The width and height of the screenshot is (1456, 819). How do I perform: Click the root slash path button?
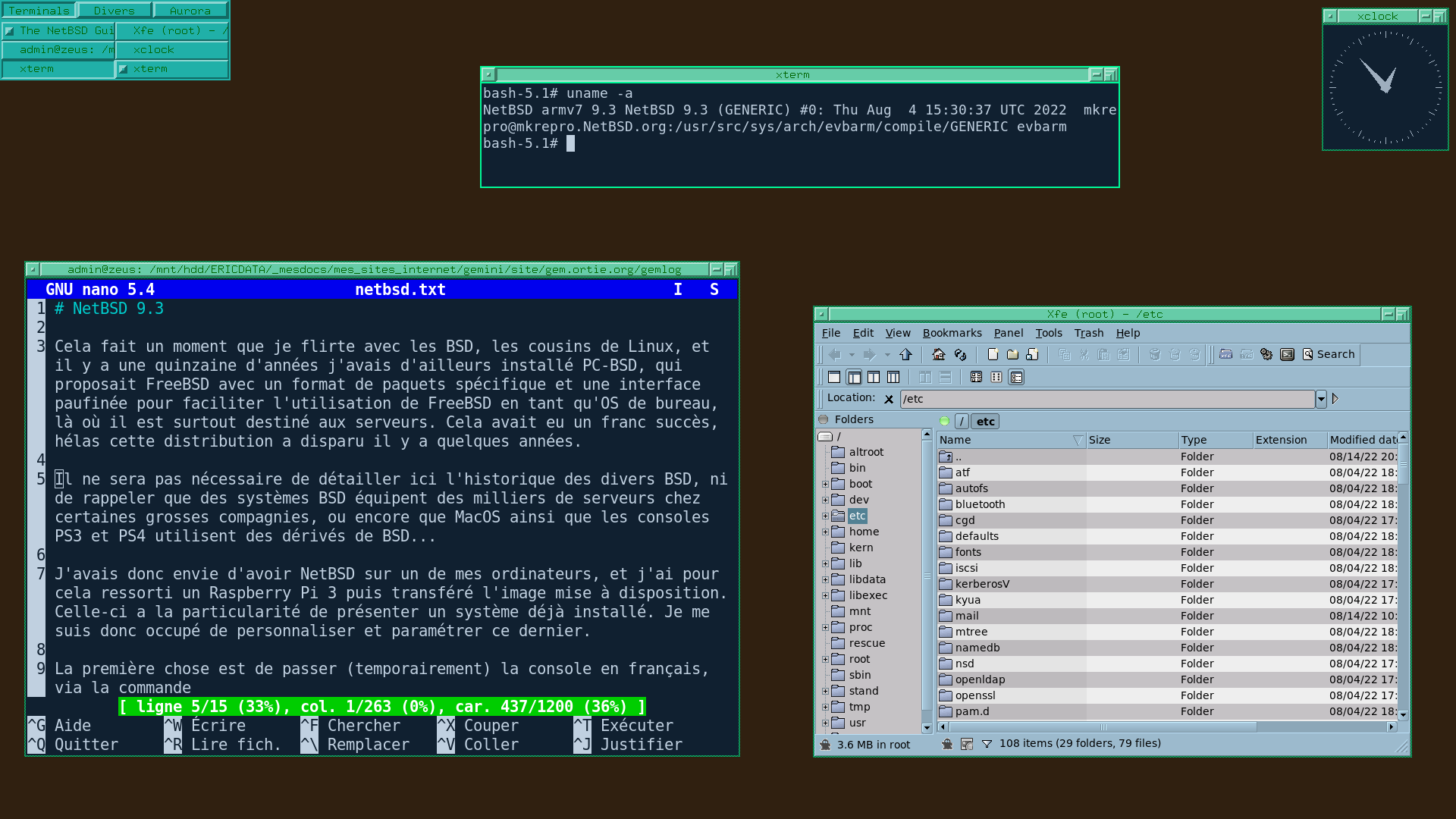tap(962, 422)
